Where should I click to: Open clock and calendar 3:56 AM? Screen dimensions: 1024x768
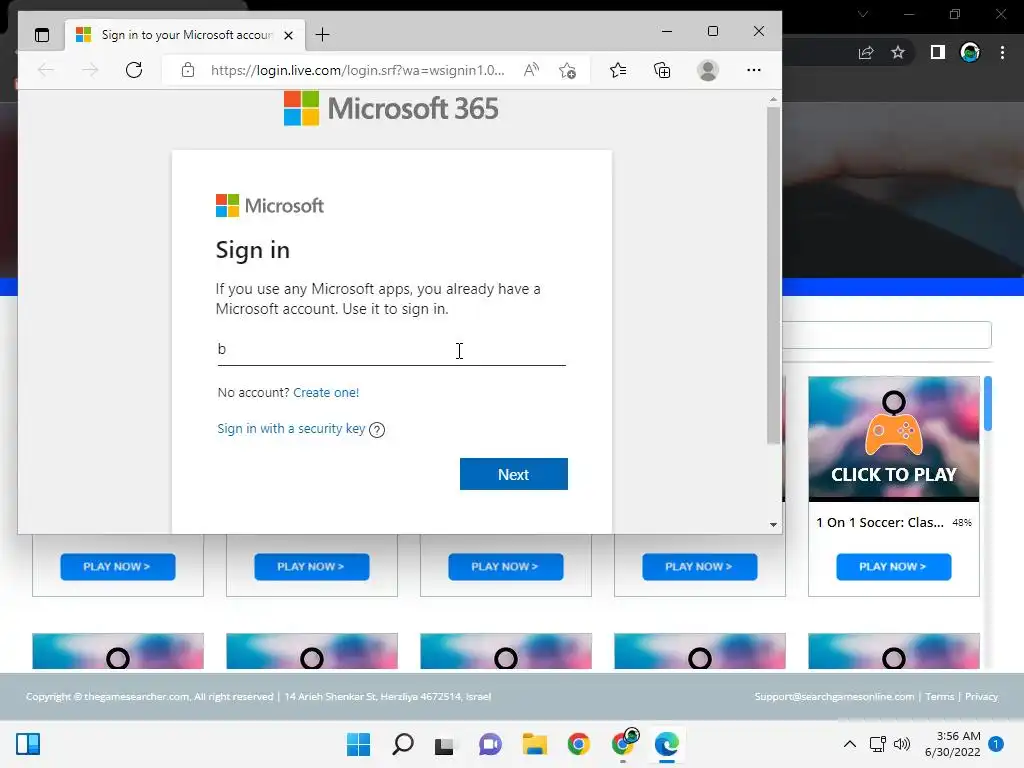pyautogui.click(x=952, y=744)
